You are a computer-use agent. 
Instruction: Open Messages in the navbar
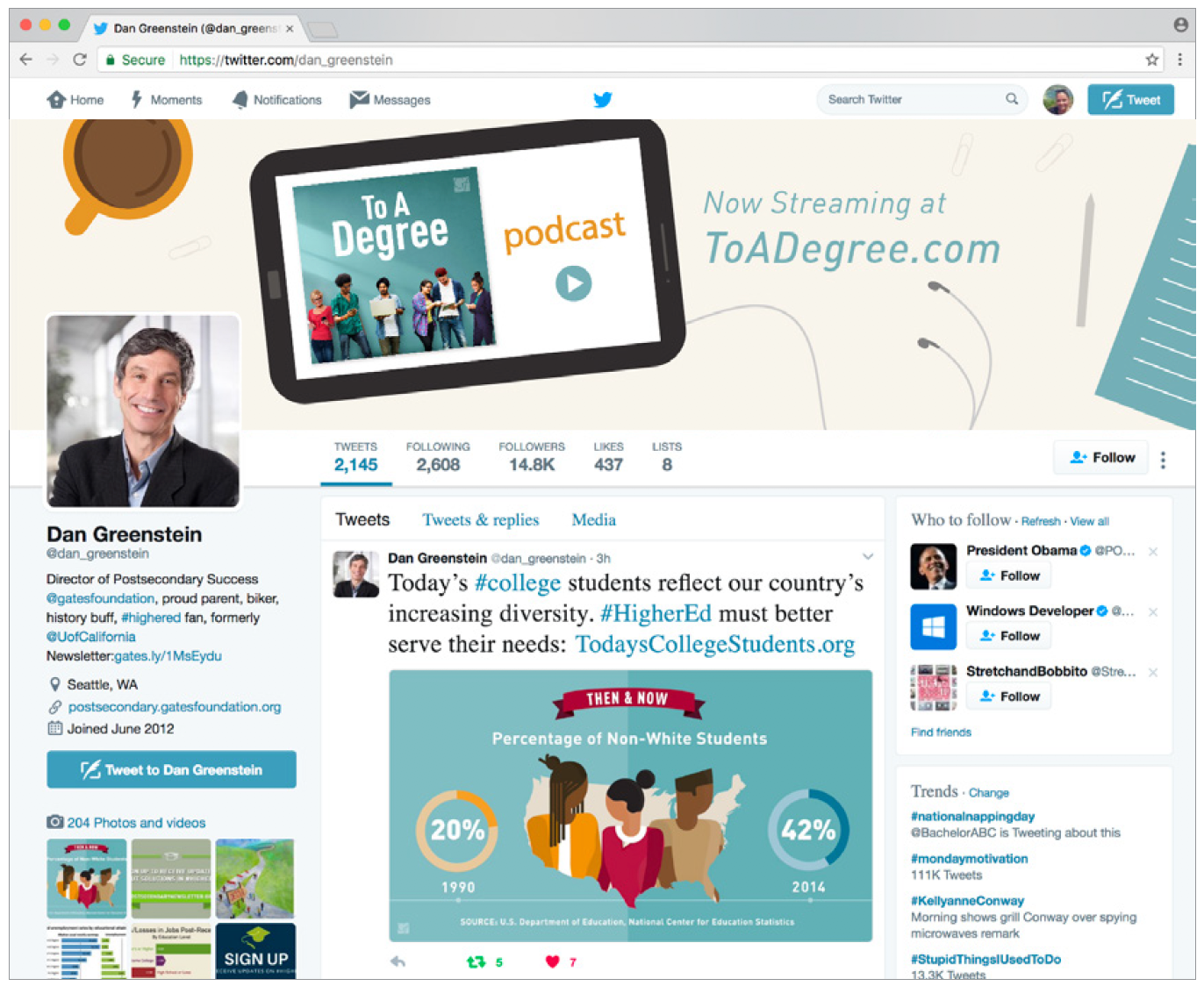click(x=390, y=100)
